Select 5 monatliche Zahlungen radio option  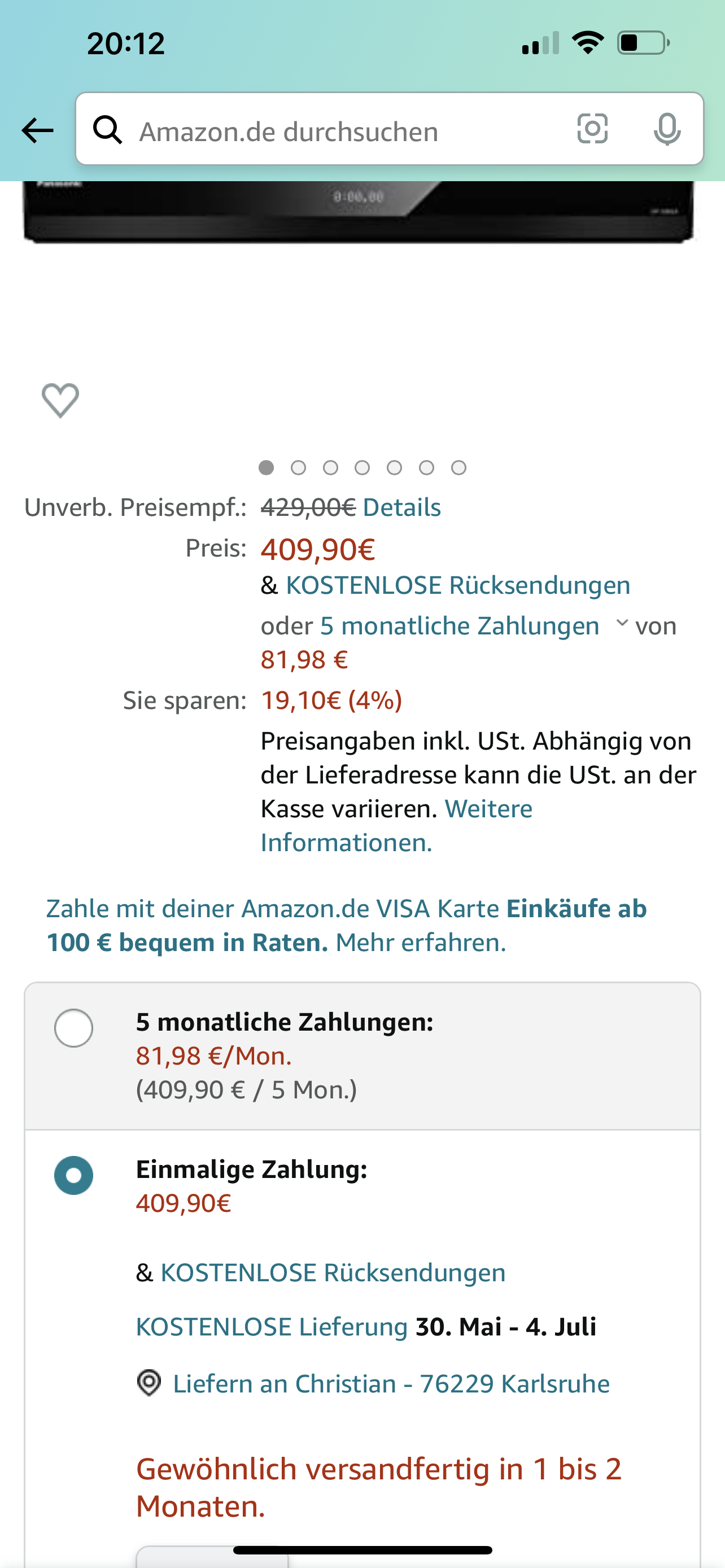[x=73, y=1028]
